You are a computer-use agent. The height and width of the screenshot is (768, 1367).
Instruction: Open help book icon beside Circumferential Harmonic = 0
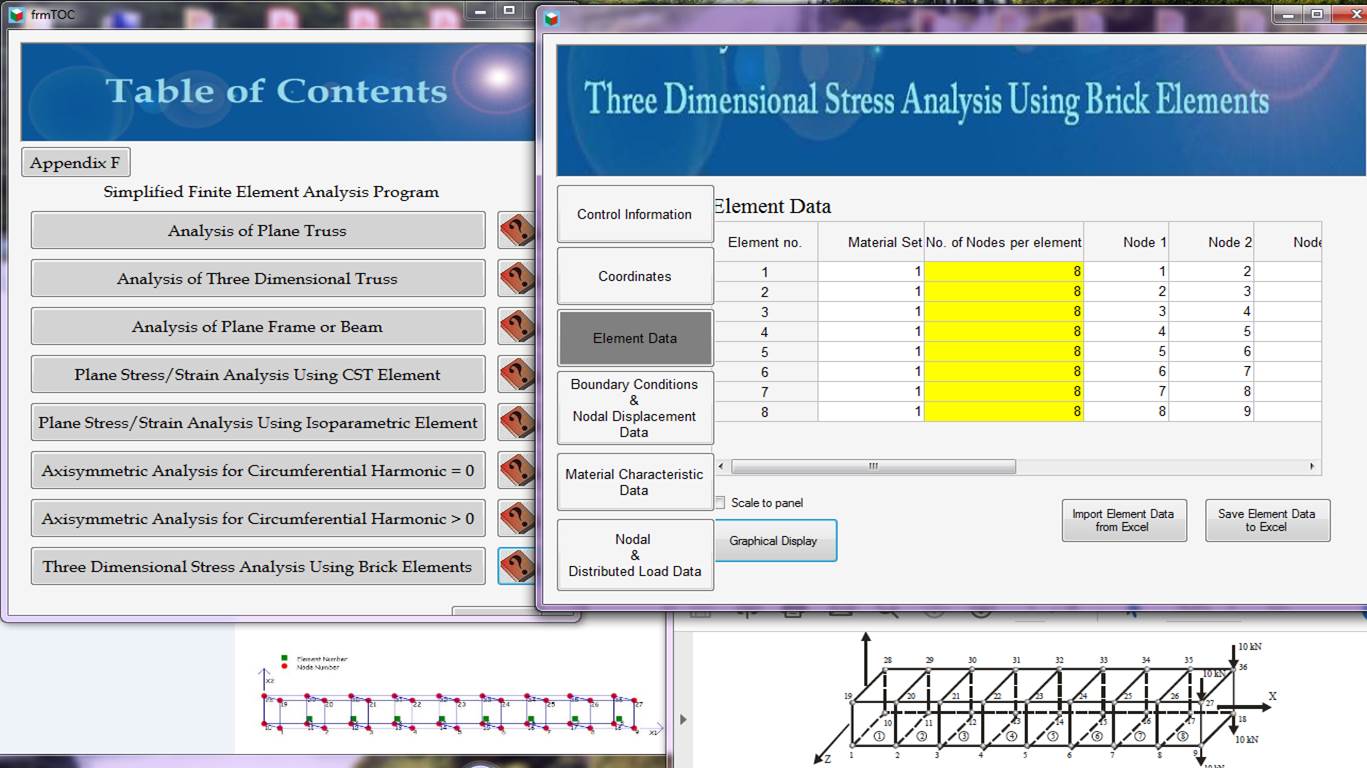coord(516,471)
